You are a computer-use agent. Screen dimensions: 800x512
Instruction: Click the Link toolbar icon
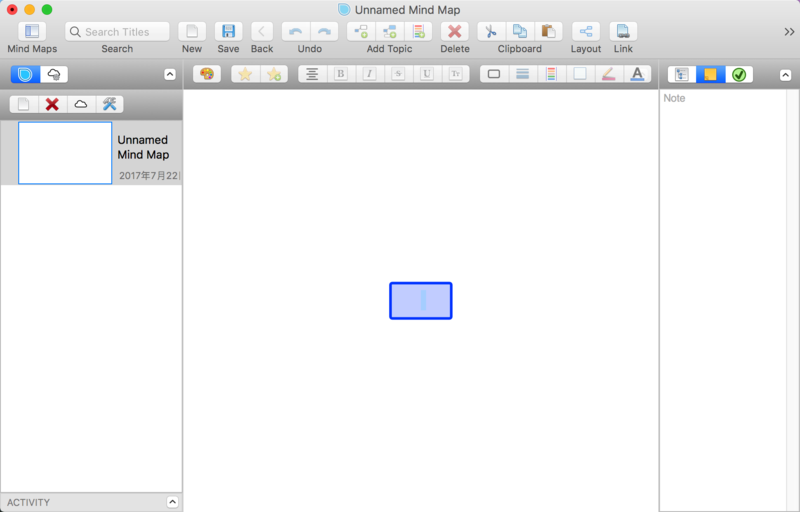623,32
